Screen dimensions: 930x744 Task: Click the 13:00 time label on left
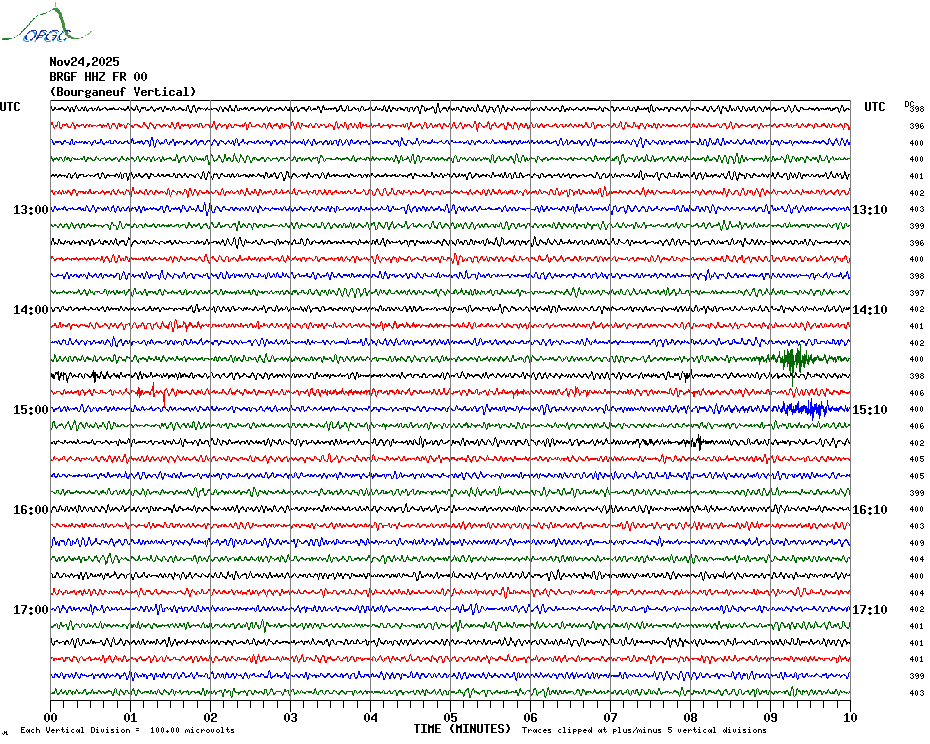30,210
